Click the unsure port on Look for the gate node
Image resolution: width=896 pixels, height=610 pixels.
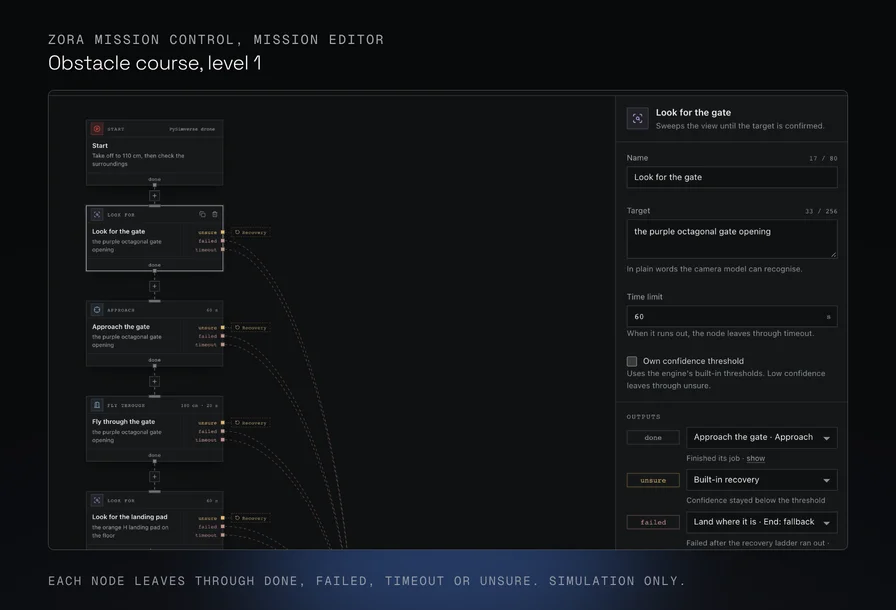click(x=223, y=232)
